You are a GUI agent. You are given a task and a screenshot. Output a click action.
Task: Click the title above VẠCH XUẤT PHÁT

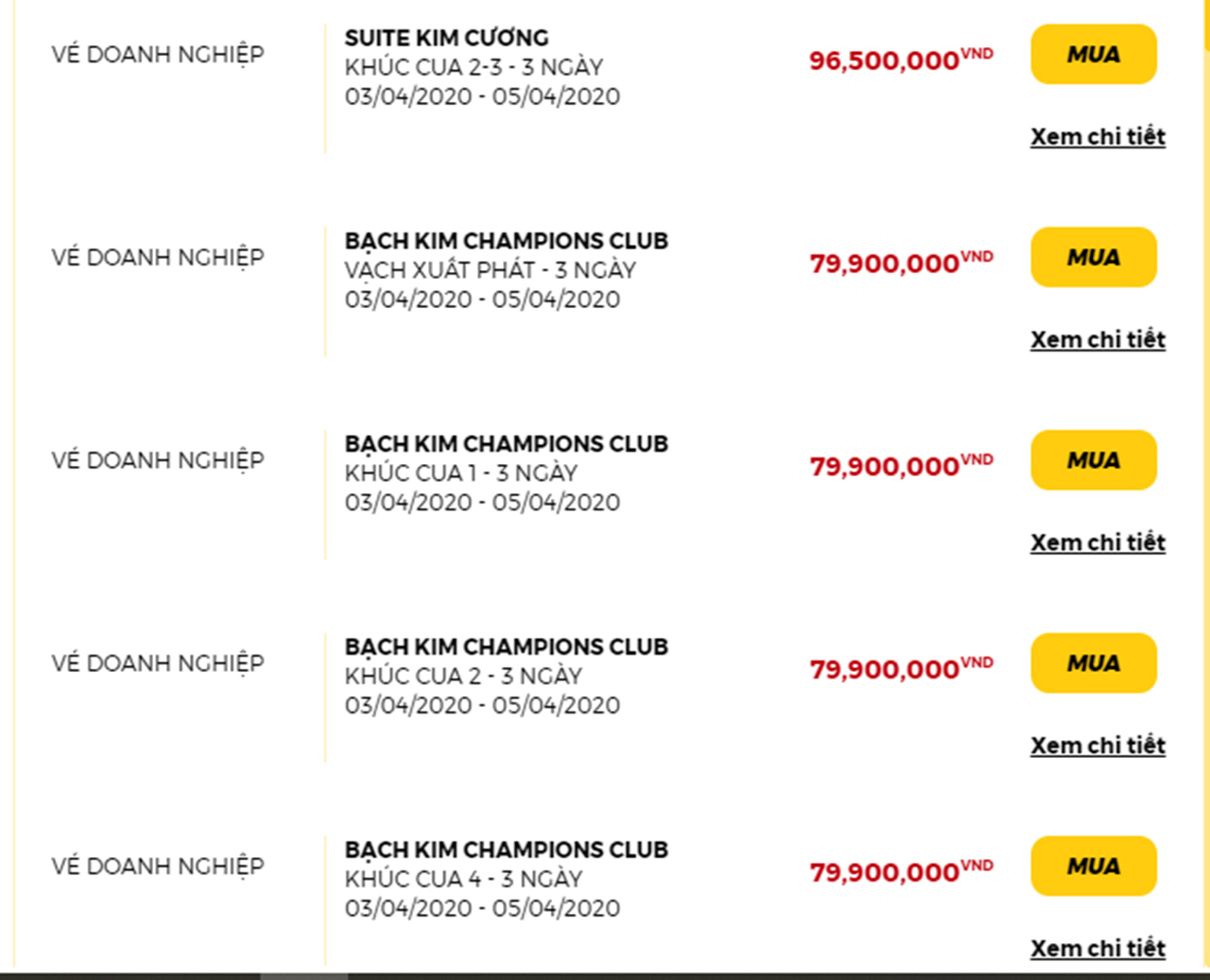click(506, 241)
